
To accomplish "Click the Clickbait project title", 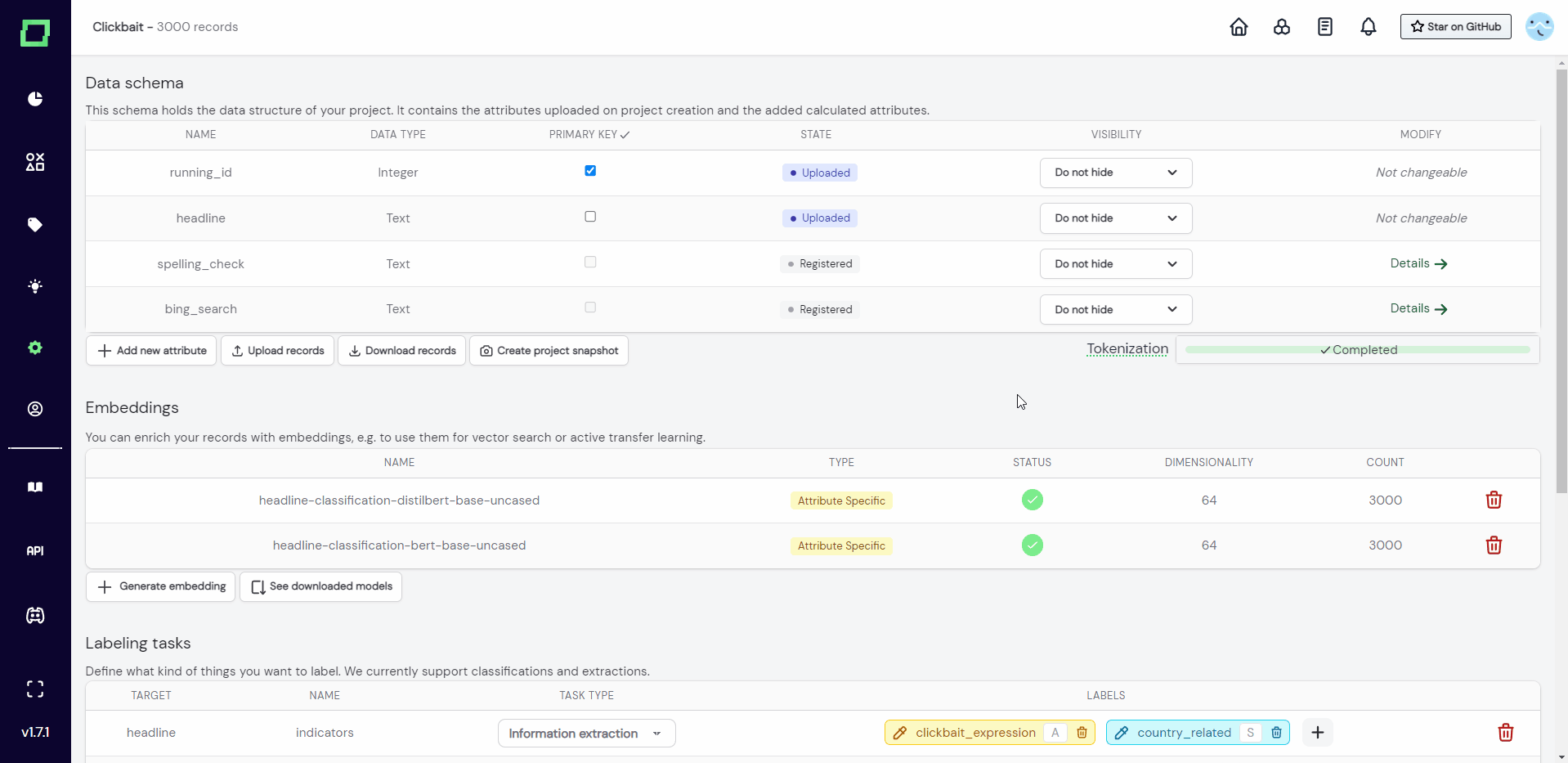I will pyautogui.click(x=118, y=27).
